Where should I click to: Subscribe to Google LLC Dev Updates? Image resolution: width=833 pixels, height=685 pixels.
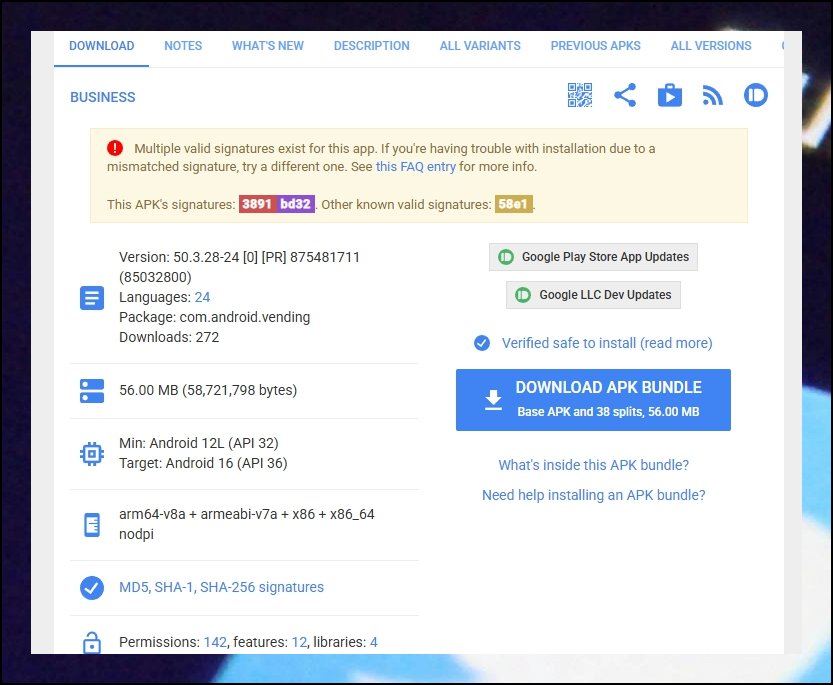click(593, 295)
